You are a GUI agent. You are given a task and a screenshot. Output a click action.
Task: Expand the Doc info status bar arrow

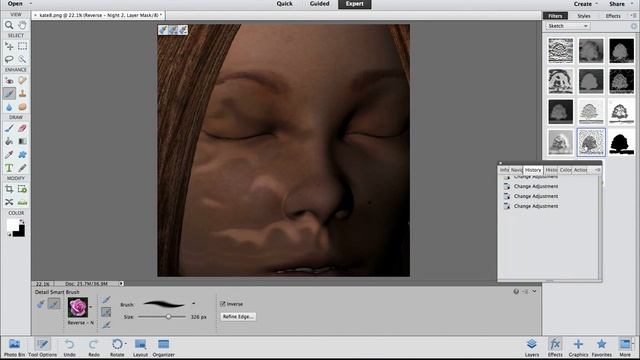pos(121,283)
